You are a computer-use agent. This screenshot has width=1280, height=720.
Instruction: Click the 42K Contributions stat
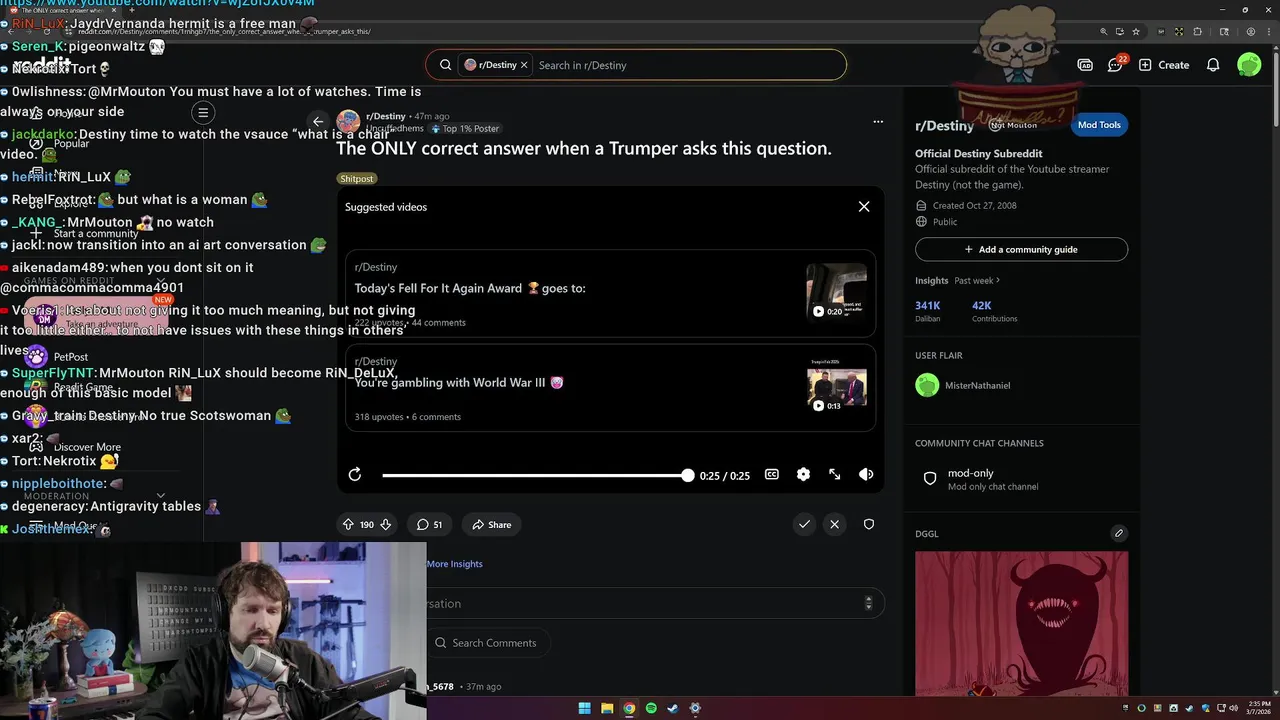(x=994, y=311)
